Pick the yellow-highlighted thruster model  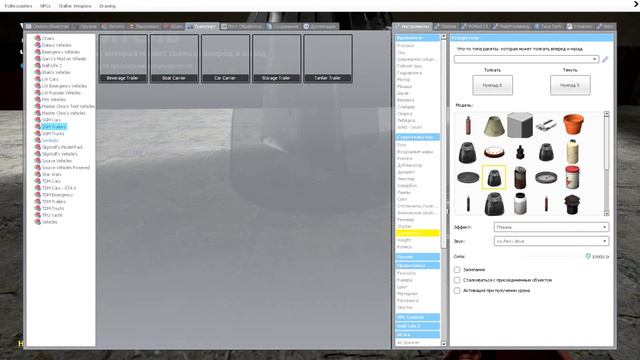tap(494, 178)
